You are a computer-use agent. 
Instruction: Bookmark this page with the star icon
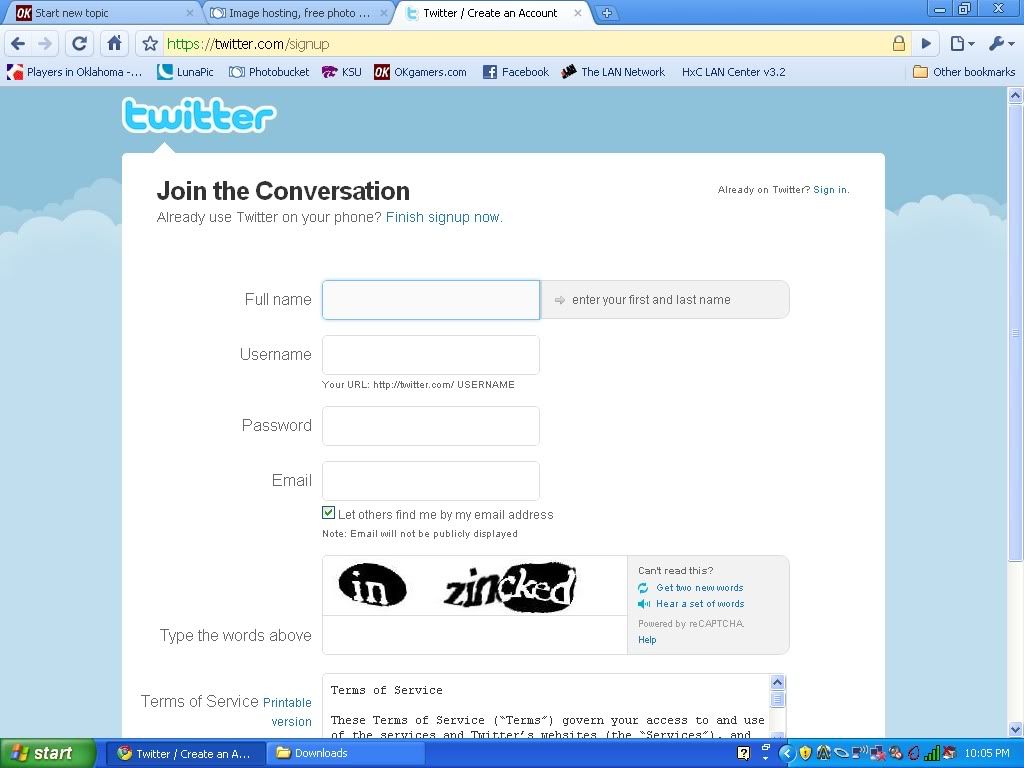click(150, 44)
